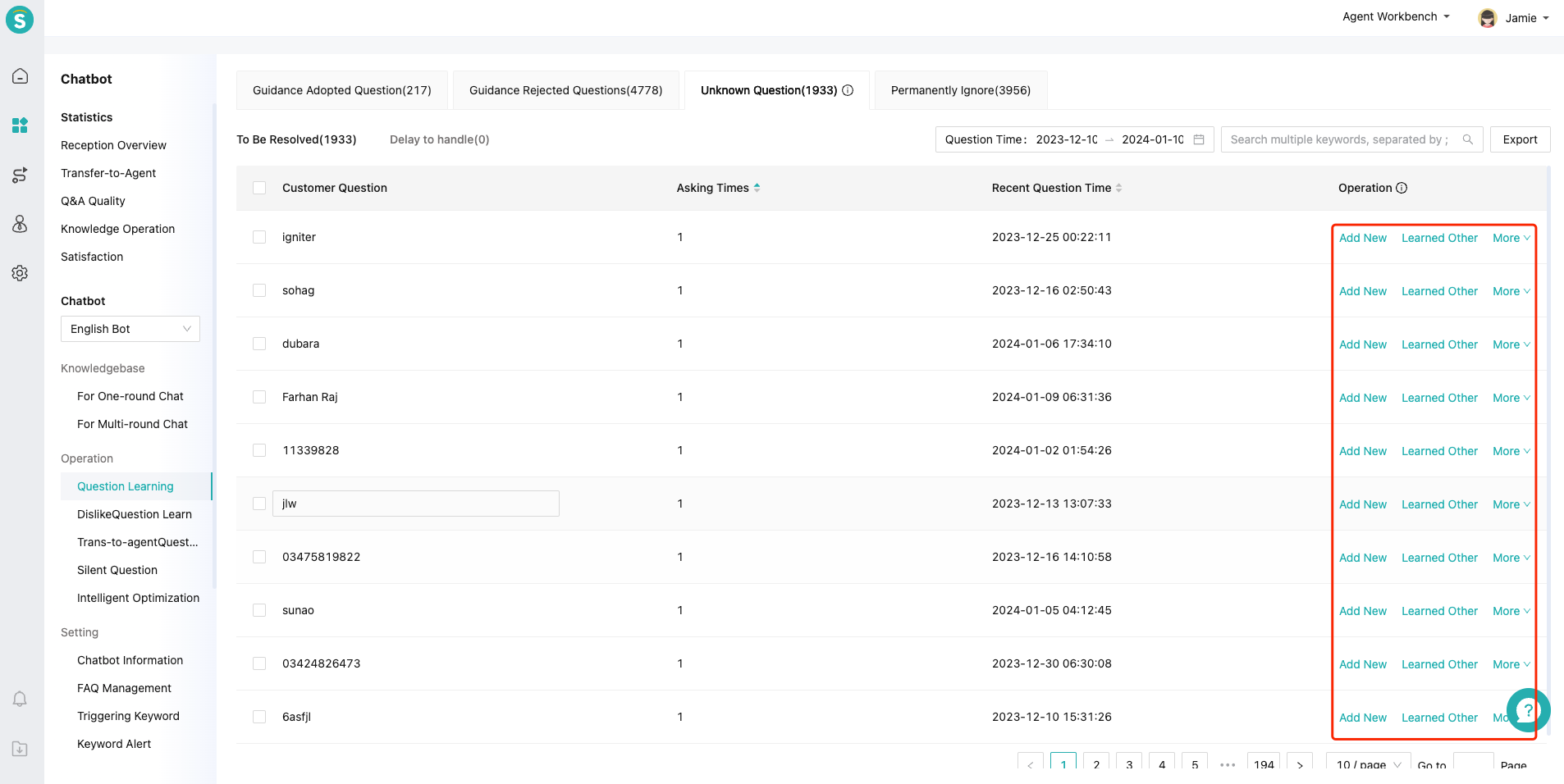Open Knowledge Operation in sidebar
The width and height of the screenshot is (1564, 784).
[x=117, y=229]
